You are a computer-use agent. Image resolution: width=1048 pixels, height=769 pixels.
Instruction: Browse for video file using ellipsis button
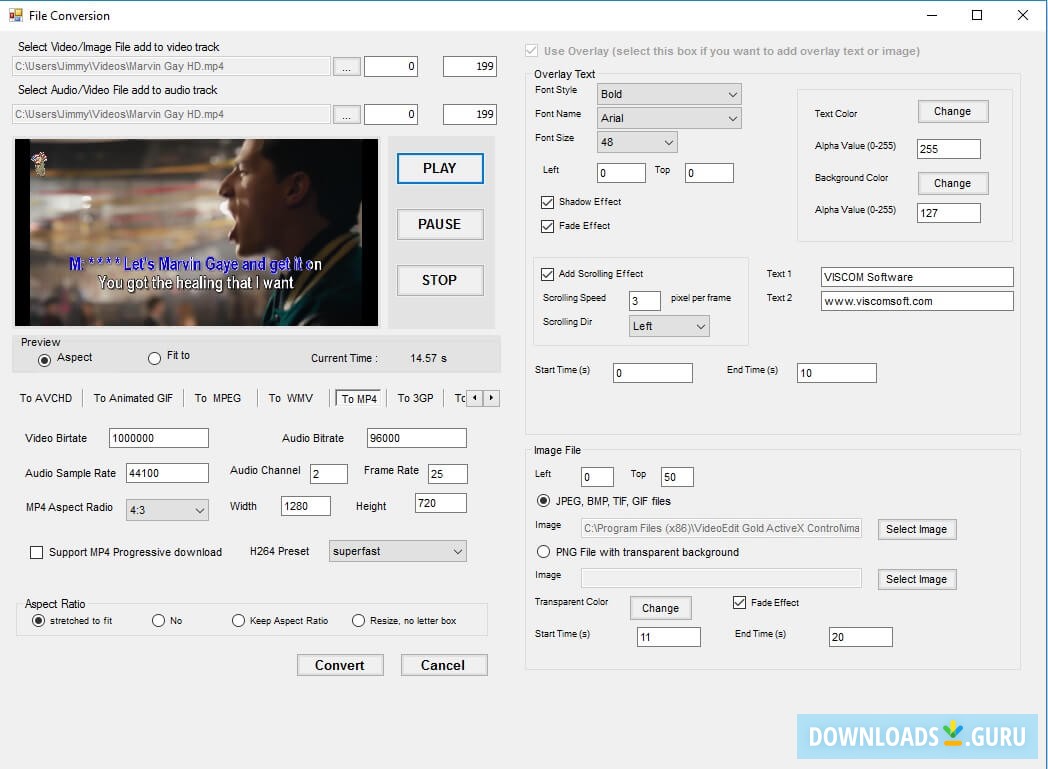coord(346,66)
